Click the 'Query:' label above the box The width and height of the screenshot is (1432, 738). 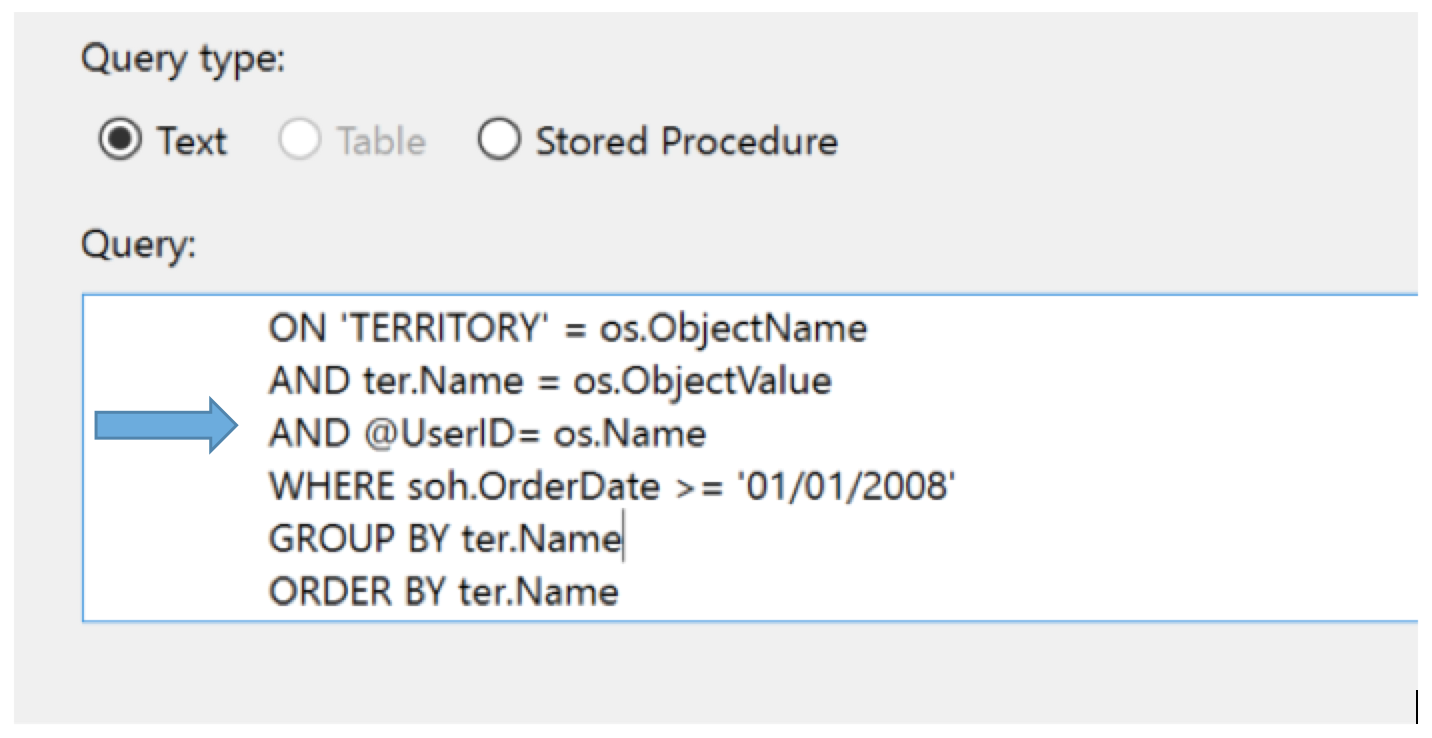tap(139, 245)
